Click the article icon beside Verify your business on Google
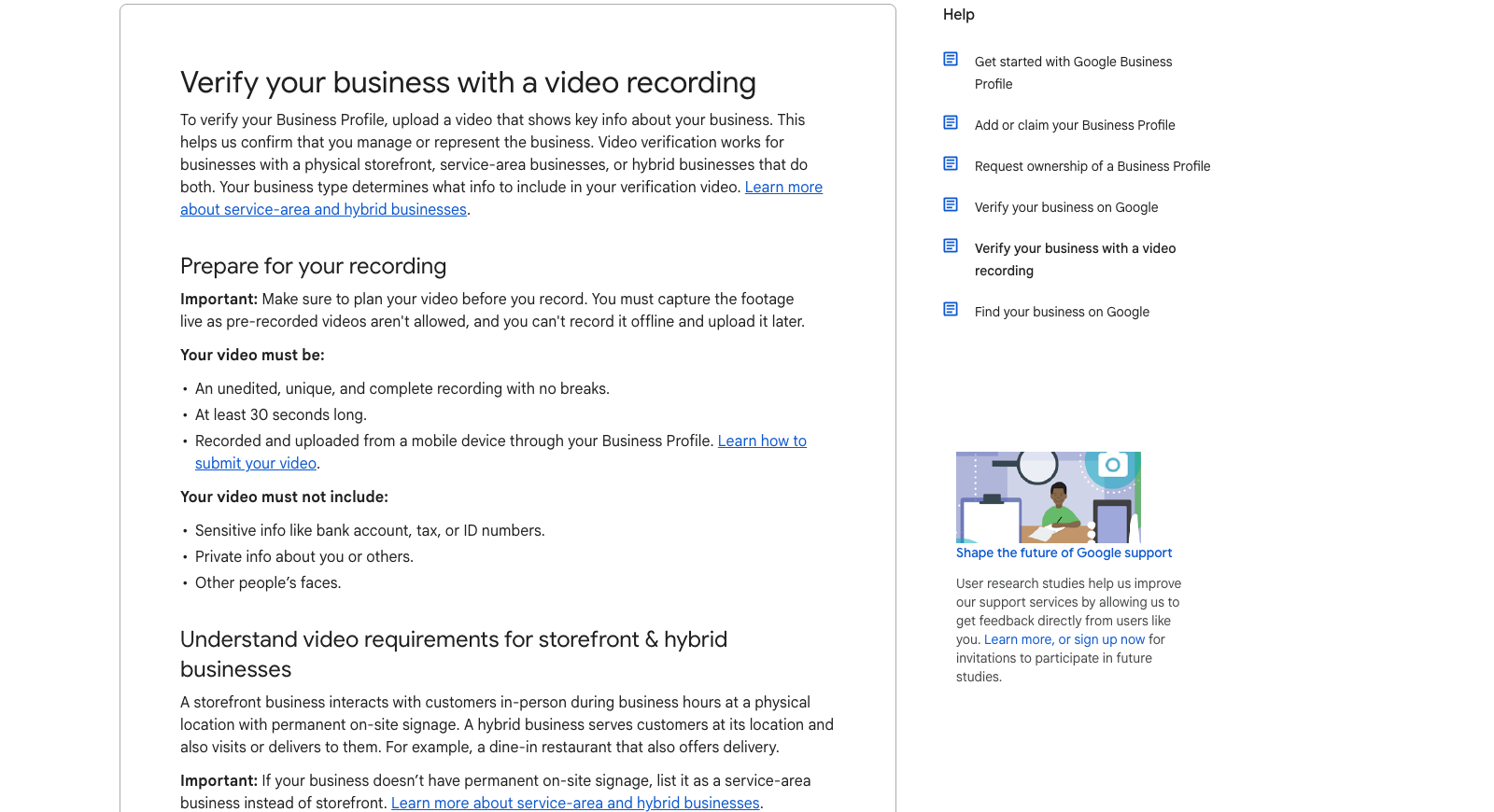 pos(951,204)
